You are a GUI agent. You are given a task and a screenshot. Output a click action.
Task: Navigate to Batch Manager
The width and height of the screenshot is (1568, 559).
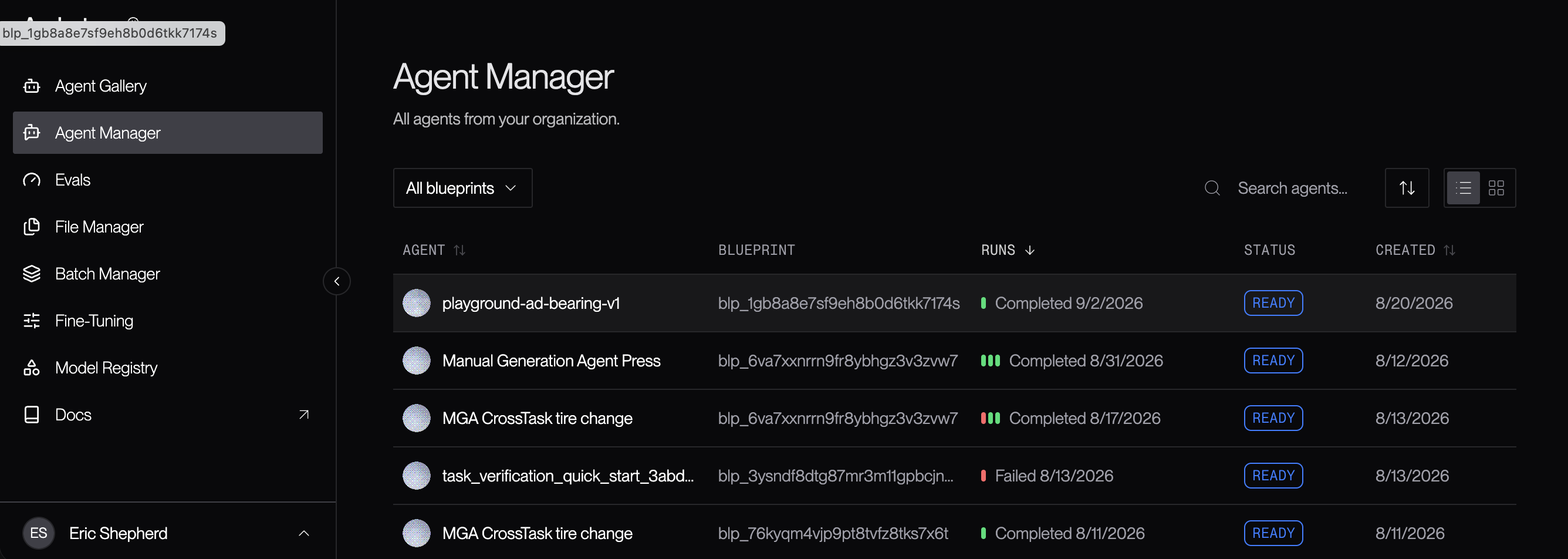pyautogui.click(x=167, y=274)
